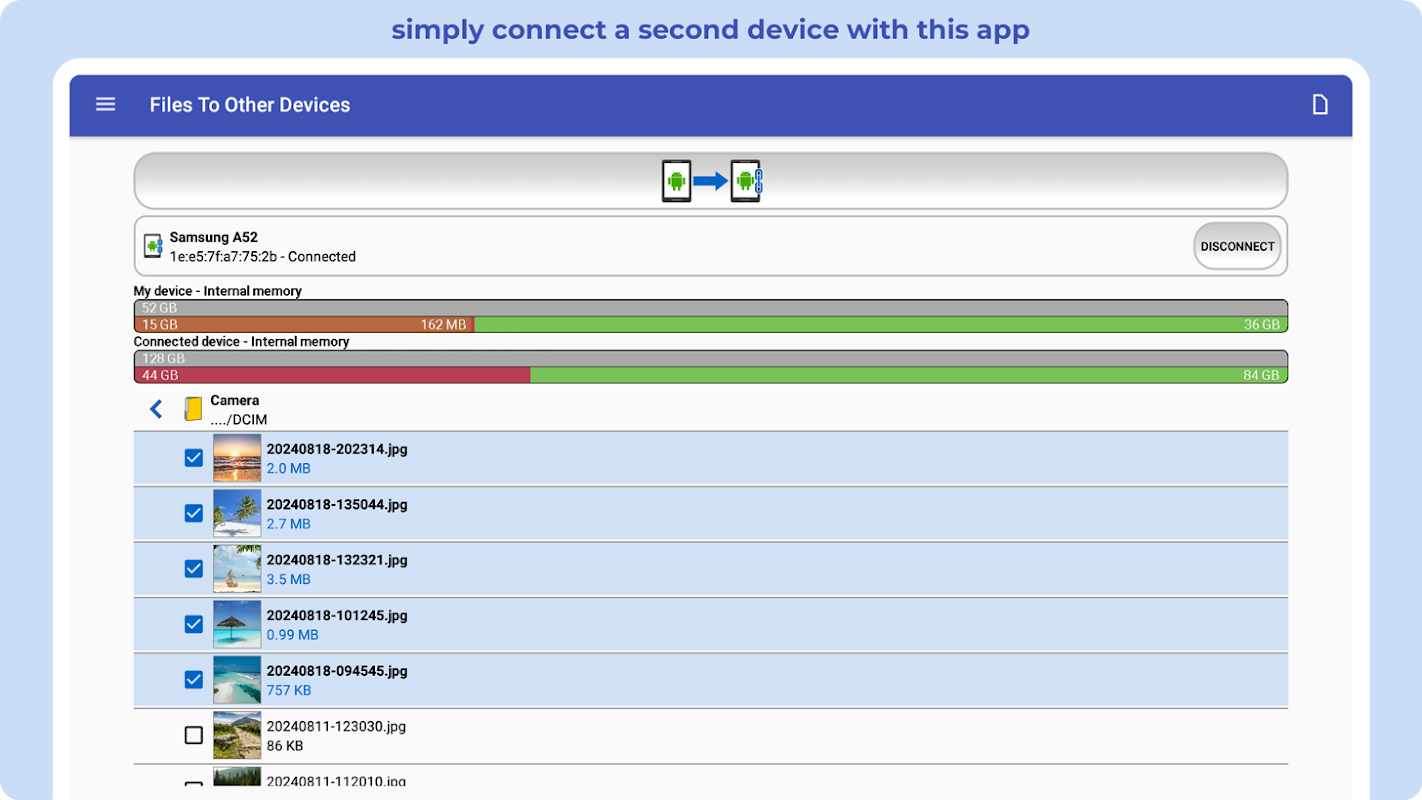Click the yellow Camera folder icon

(193, 409)
